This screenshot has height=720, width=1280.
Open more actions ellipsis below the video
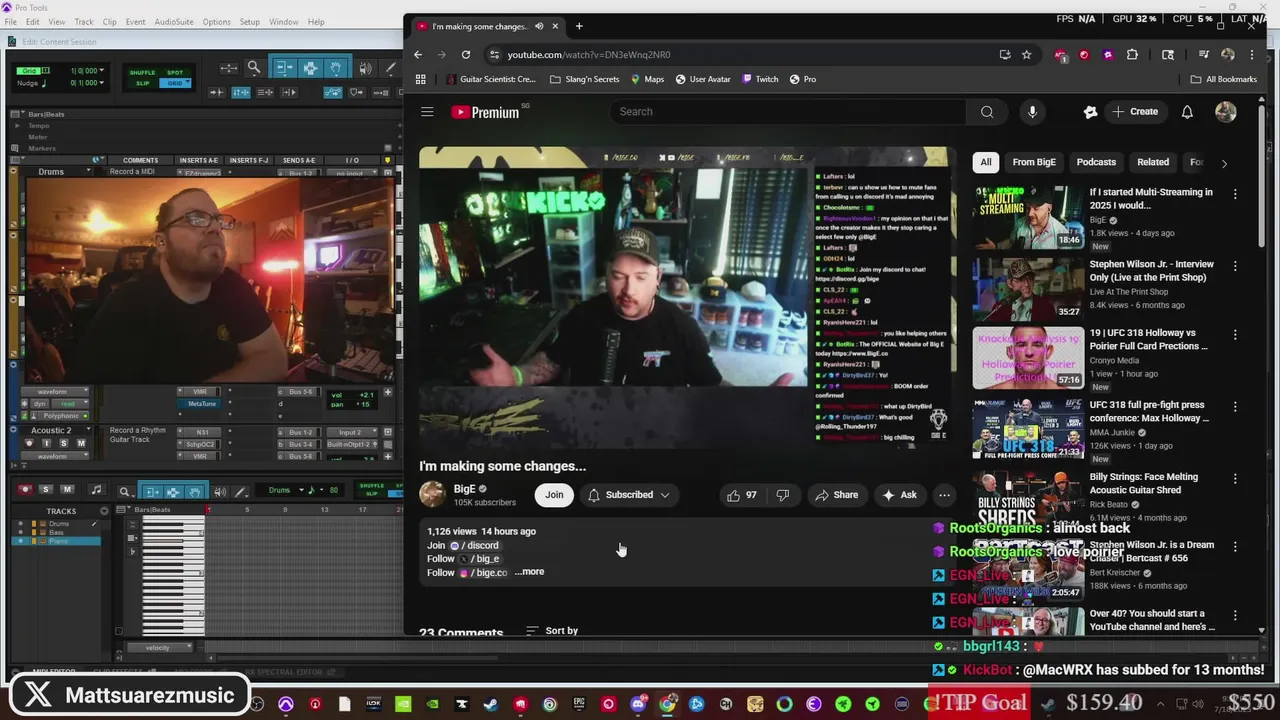point(944,495)
